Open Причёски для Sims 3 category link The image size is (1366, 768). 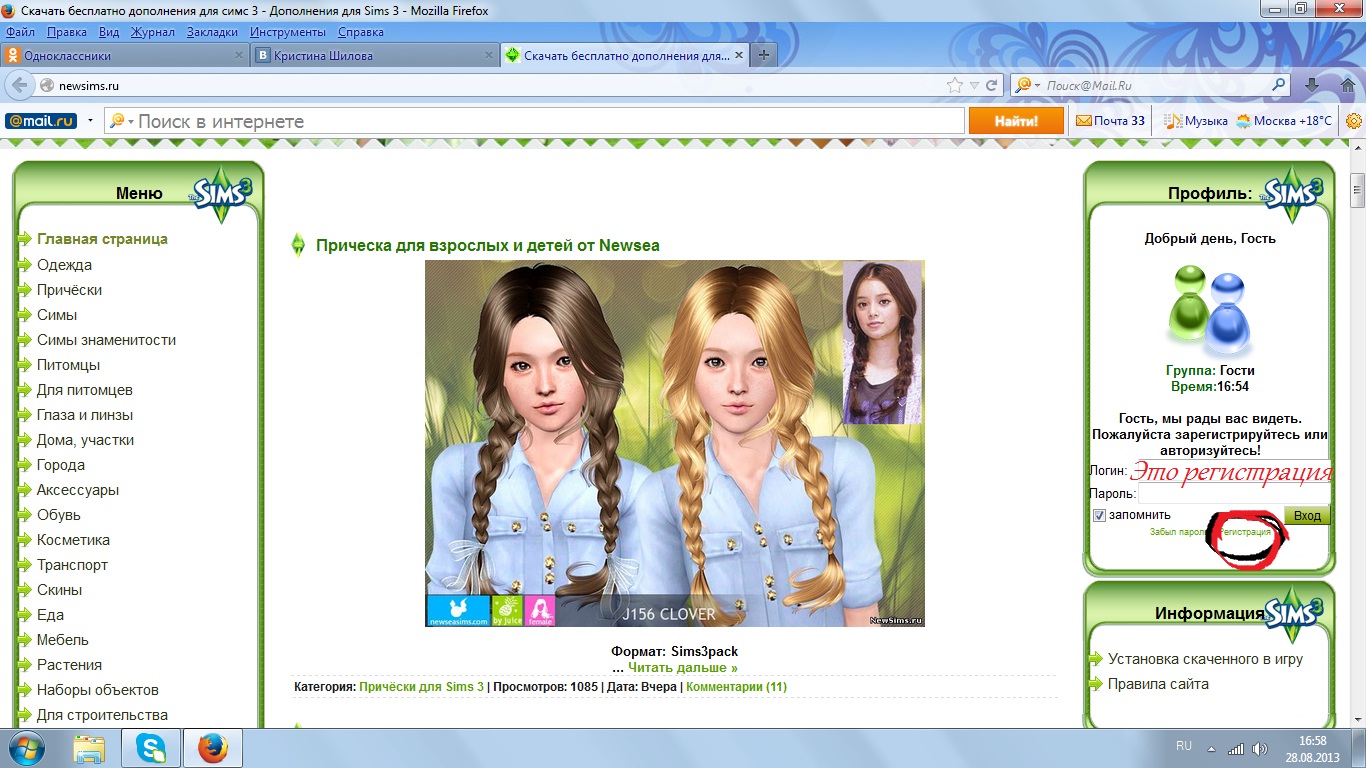(421, 687)
